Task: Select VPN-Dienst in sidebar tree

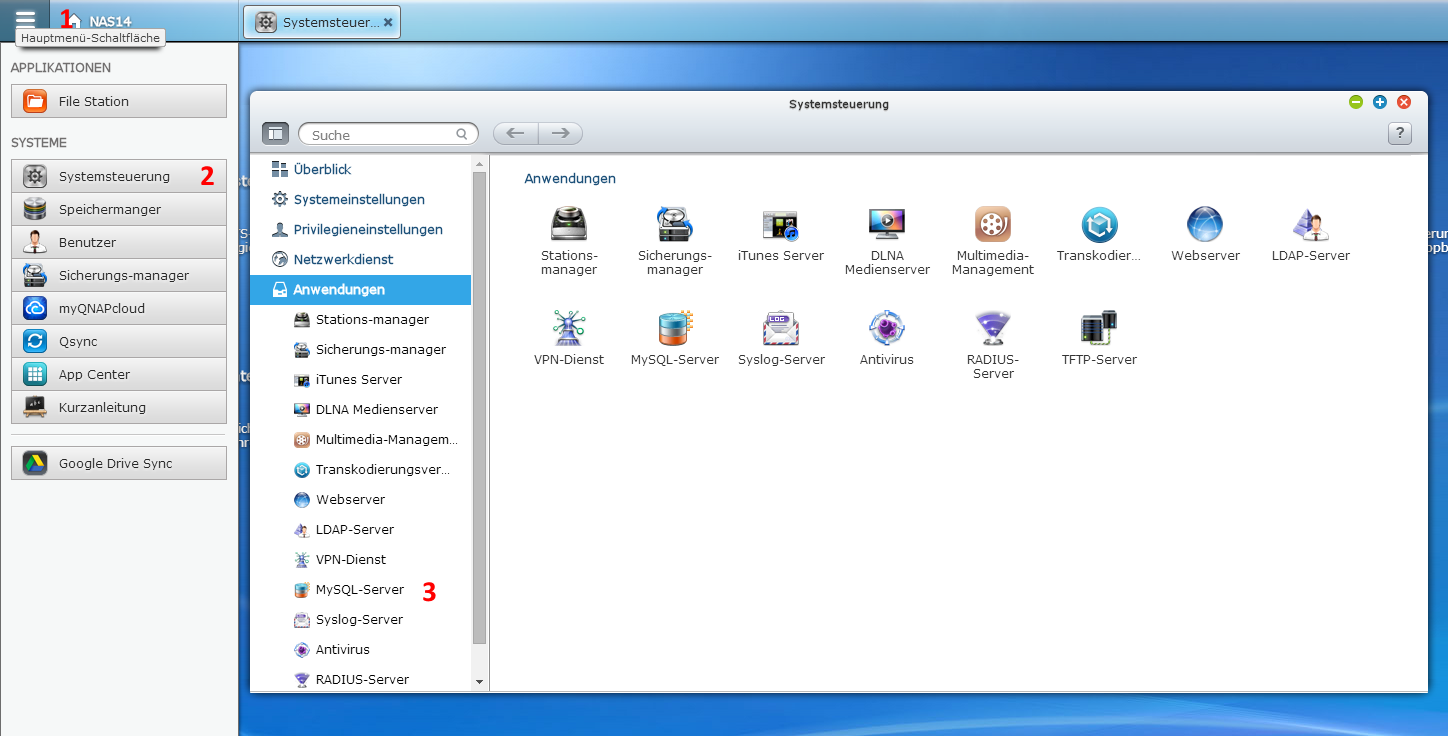Action: tap(360, 560)
